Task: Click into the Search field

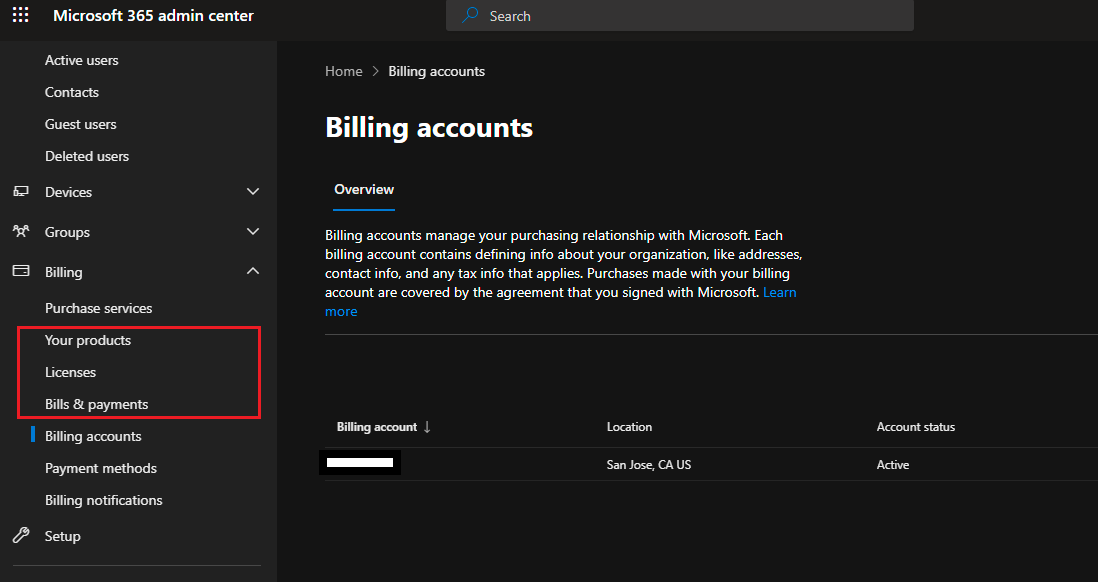Action: [679, 15]
